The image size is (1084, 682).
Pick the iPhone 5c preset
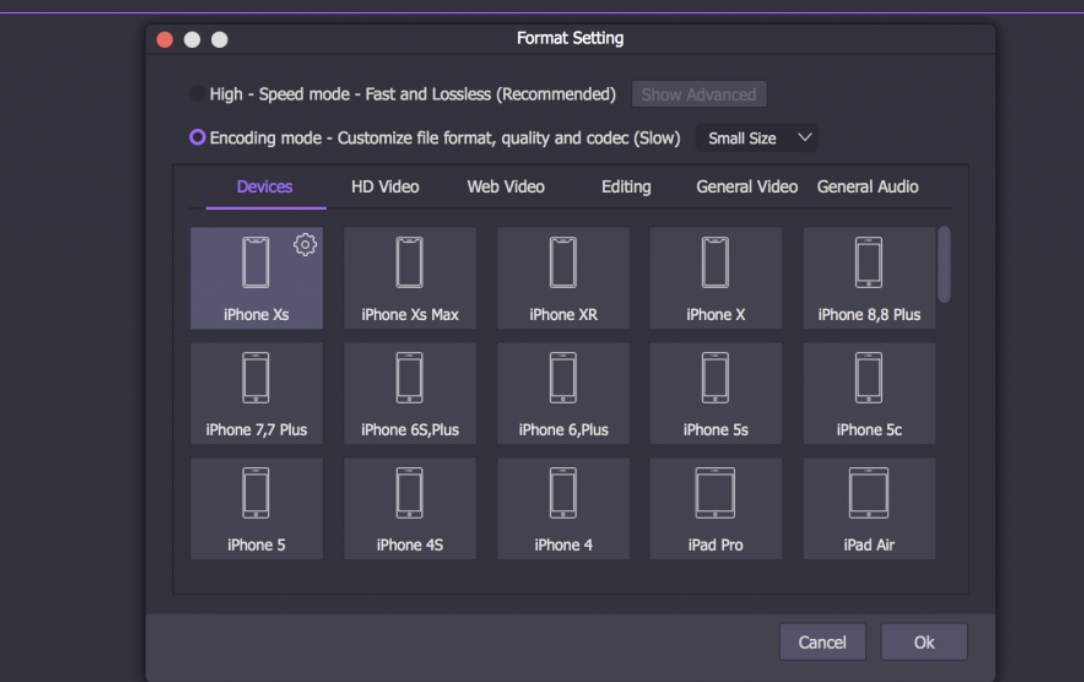pos(869,393)
